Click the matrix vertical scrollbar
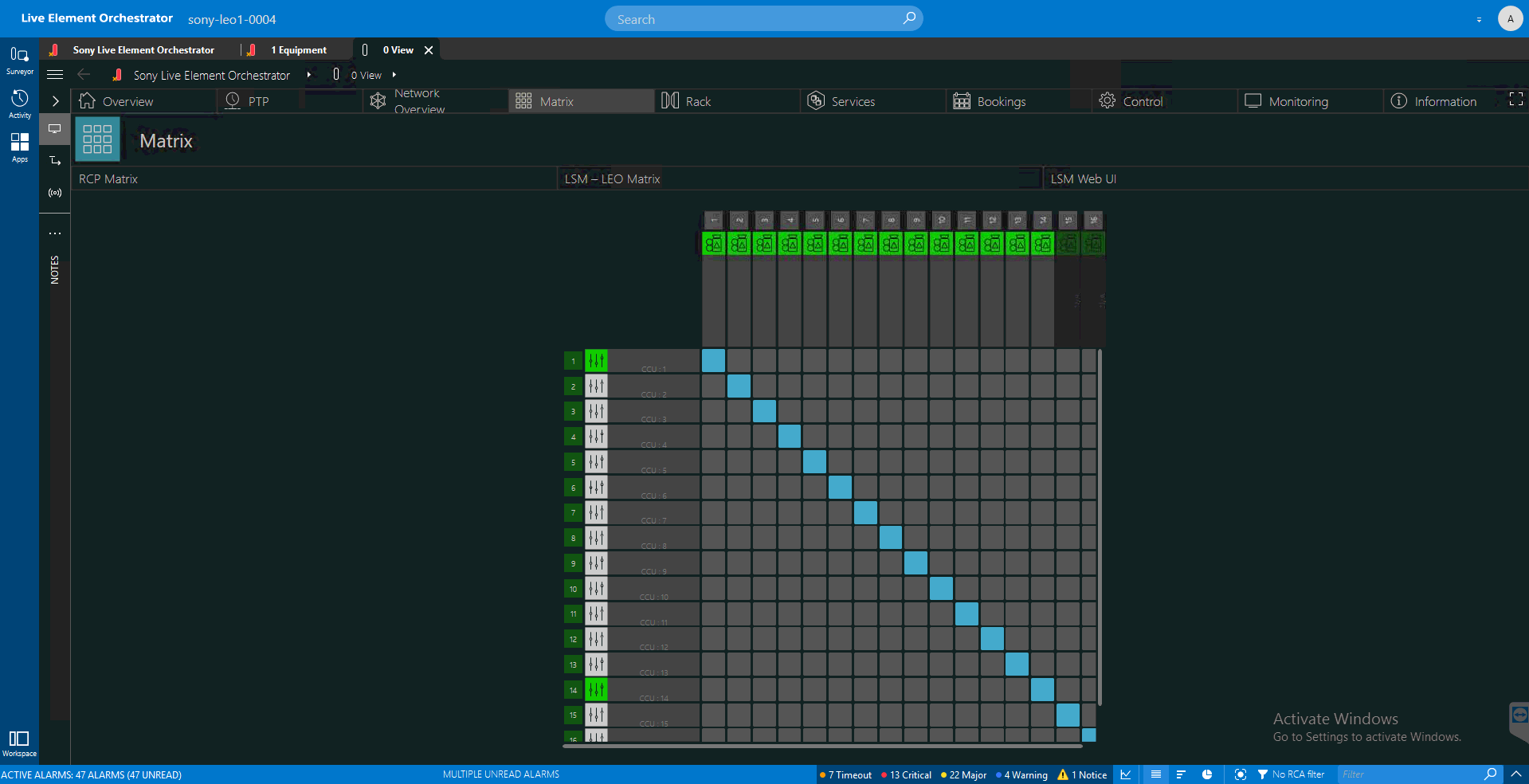The height and width of the screenshot is (784, 1529). pyautogui.click(x=1100, y=527)
